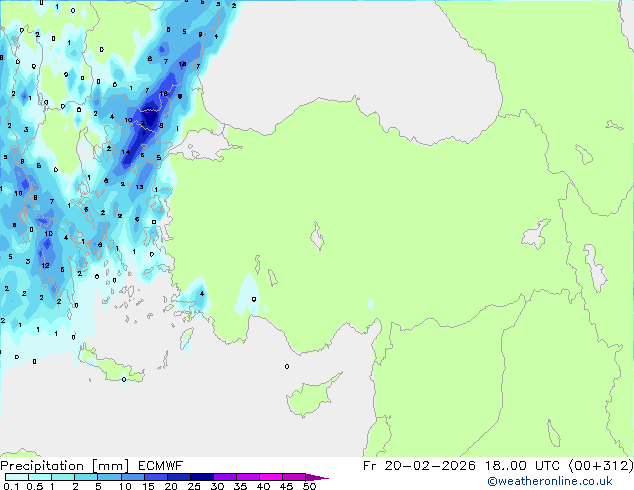Select the 5–10 mm light blue legend swatch
Image resolution: width=634 pixels, height=490 pixels.
[x=109, y=477]
